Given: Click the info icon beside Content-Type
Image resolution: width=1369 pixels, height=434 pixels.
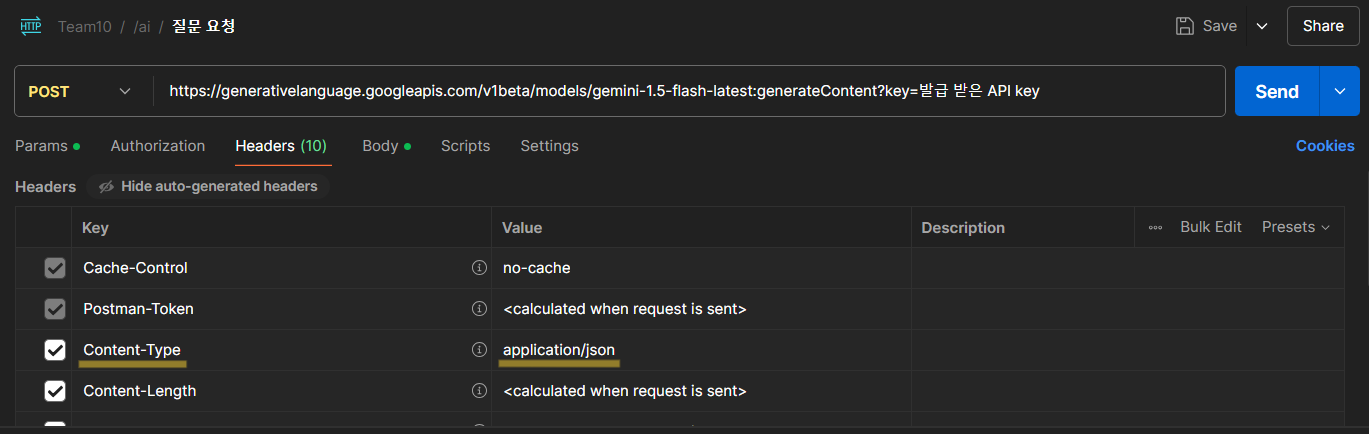Looking at the screenshot, I should point(479,350).
